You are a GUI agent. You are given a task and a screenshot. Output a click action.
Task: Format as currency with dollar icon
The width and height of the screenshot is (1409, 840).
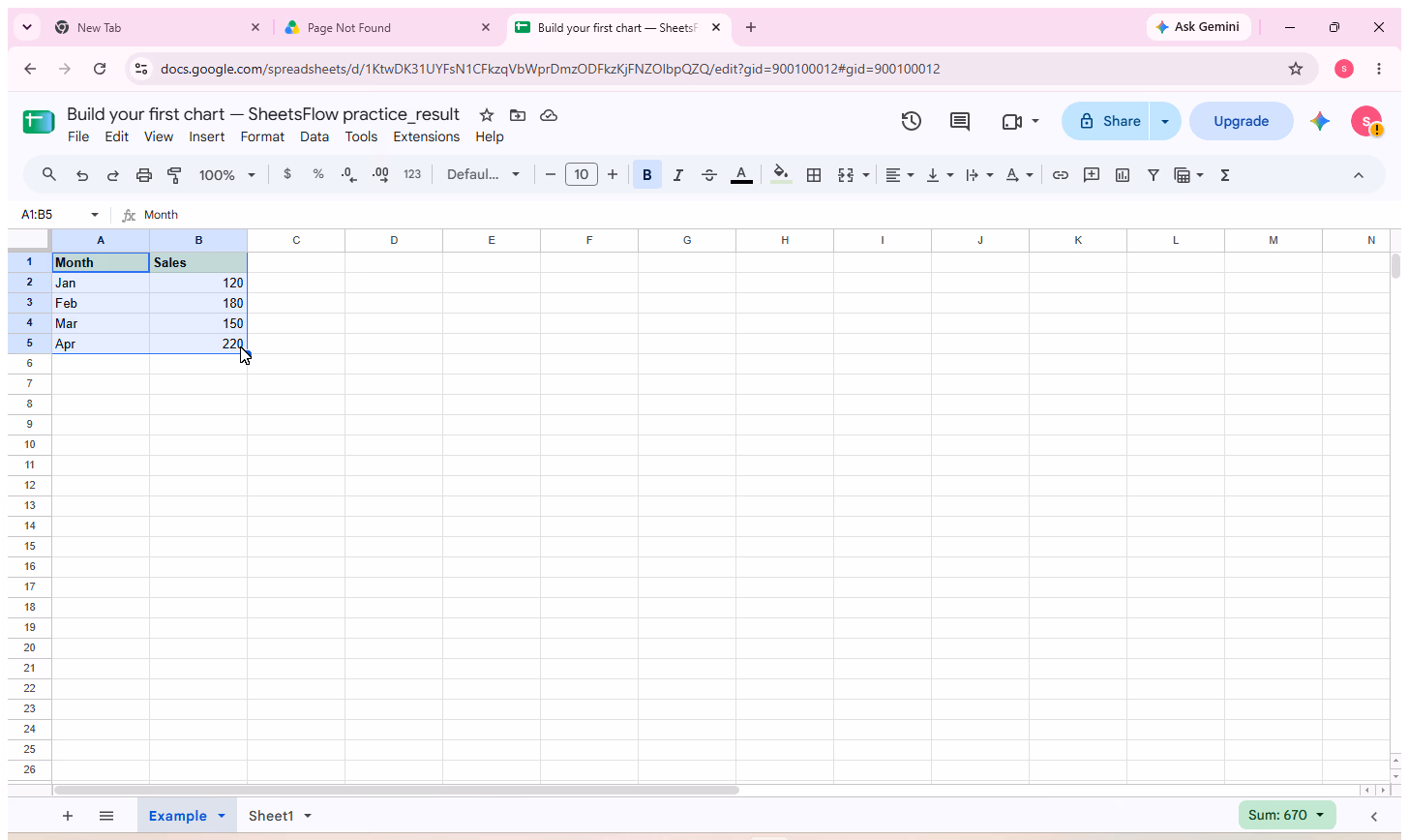(x=287, y=174)
